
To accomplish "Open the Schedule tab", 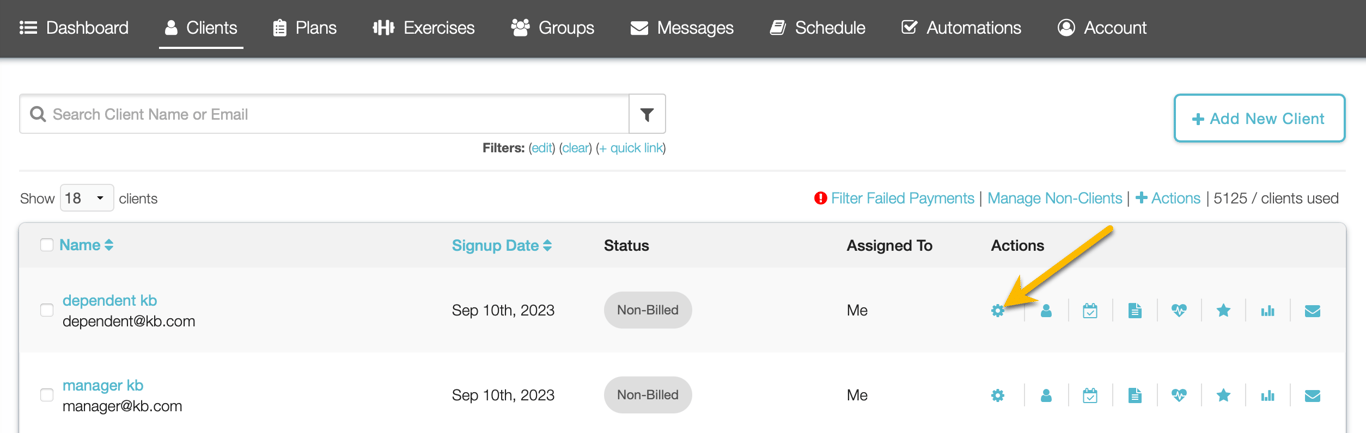I will coord(817,28).
